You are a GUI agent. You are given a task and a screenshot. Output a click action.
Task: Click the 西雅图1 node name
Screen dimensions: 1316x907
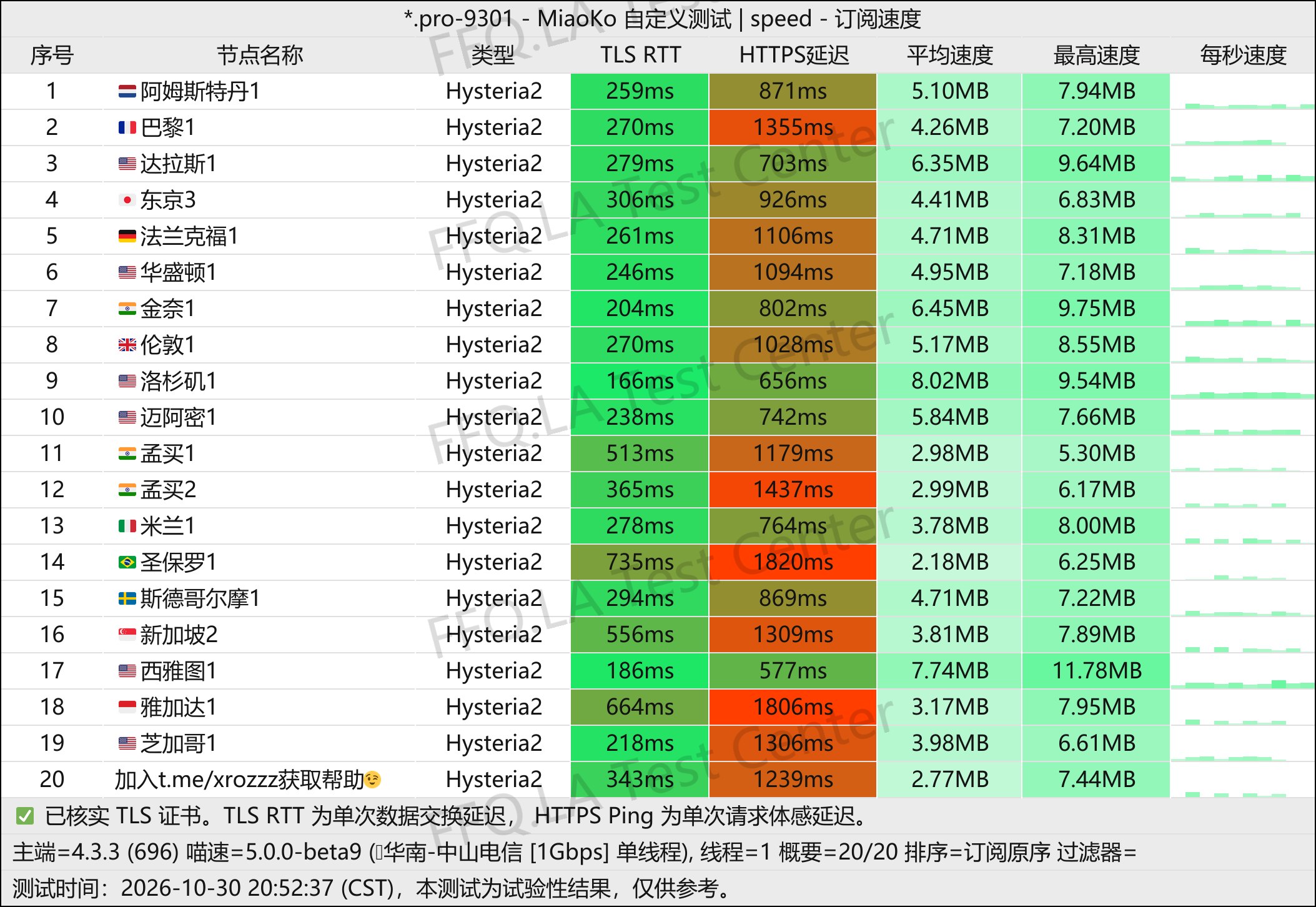tap(179, 672)
